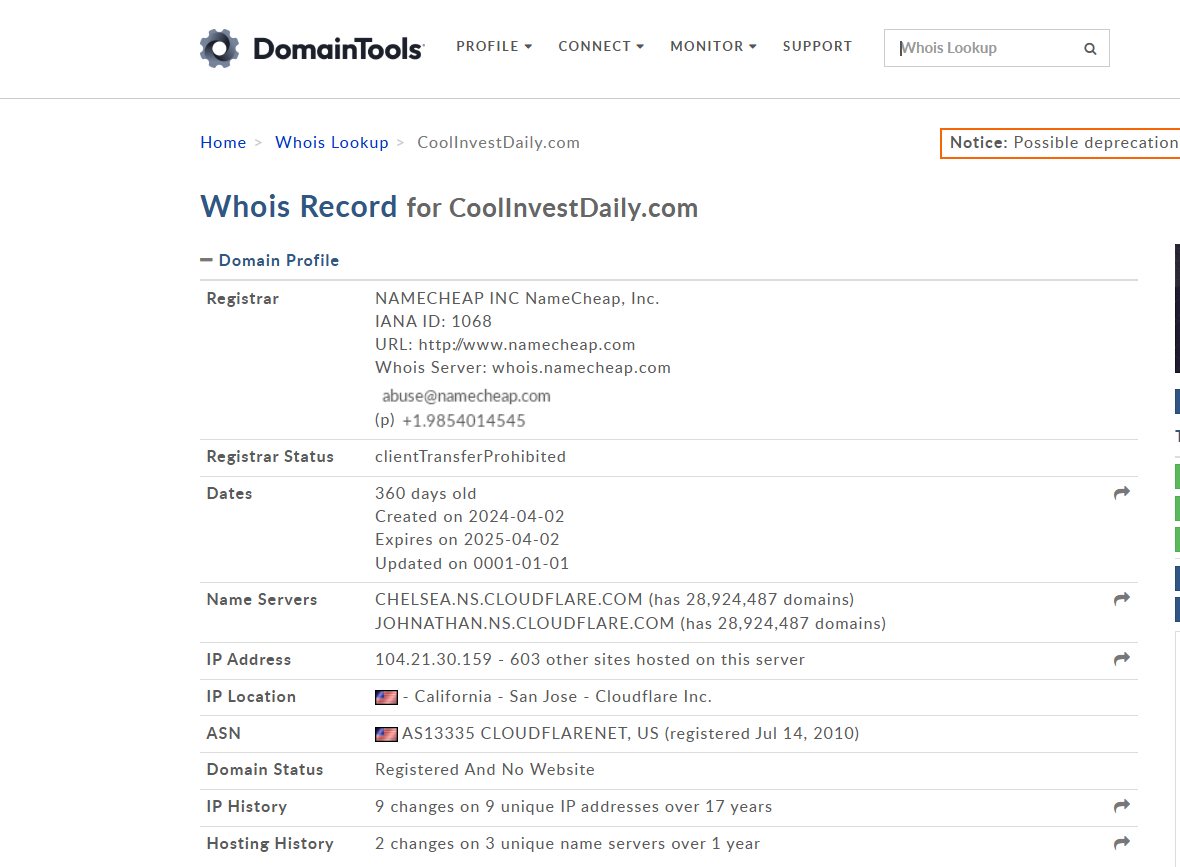The height and width of the screenshot is (867, 1180).
Task: Open the PROFILE dropdown menu
Action: (x=494, y=47)
